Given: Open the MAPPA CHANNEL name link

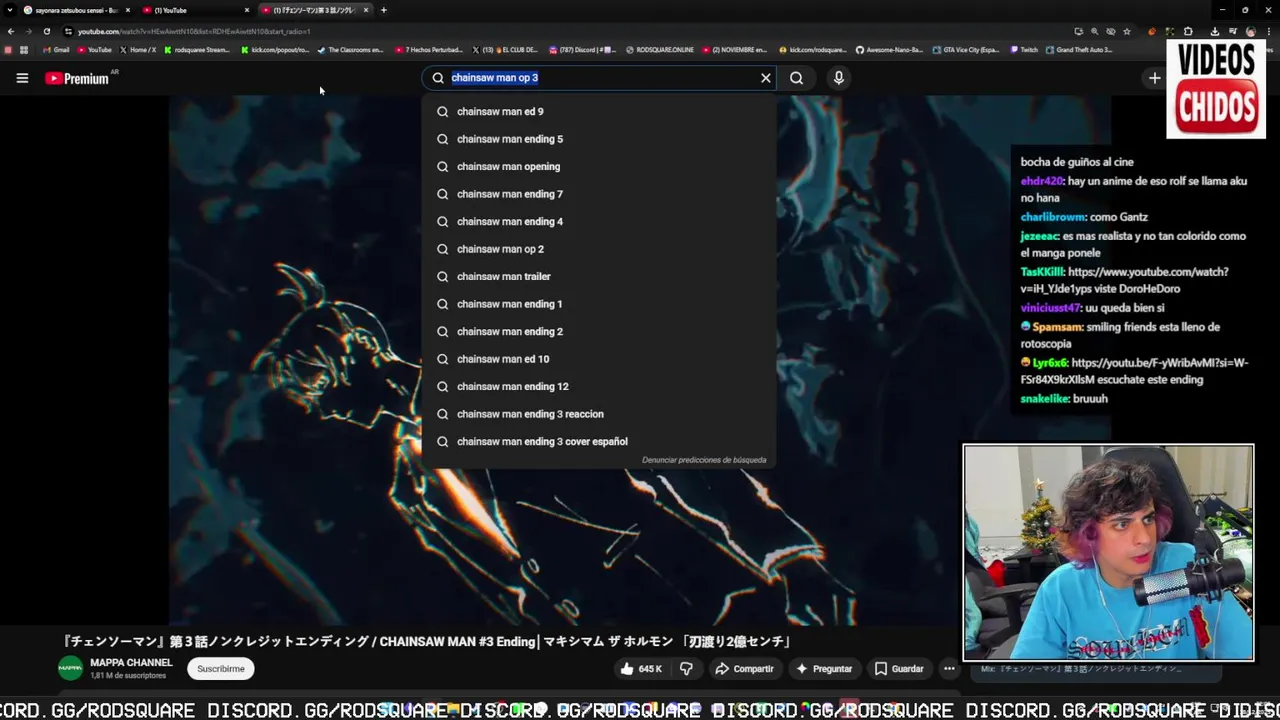Looking at the screenshot, I should (x=131, y=663).
